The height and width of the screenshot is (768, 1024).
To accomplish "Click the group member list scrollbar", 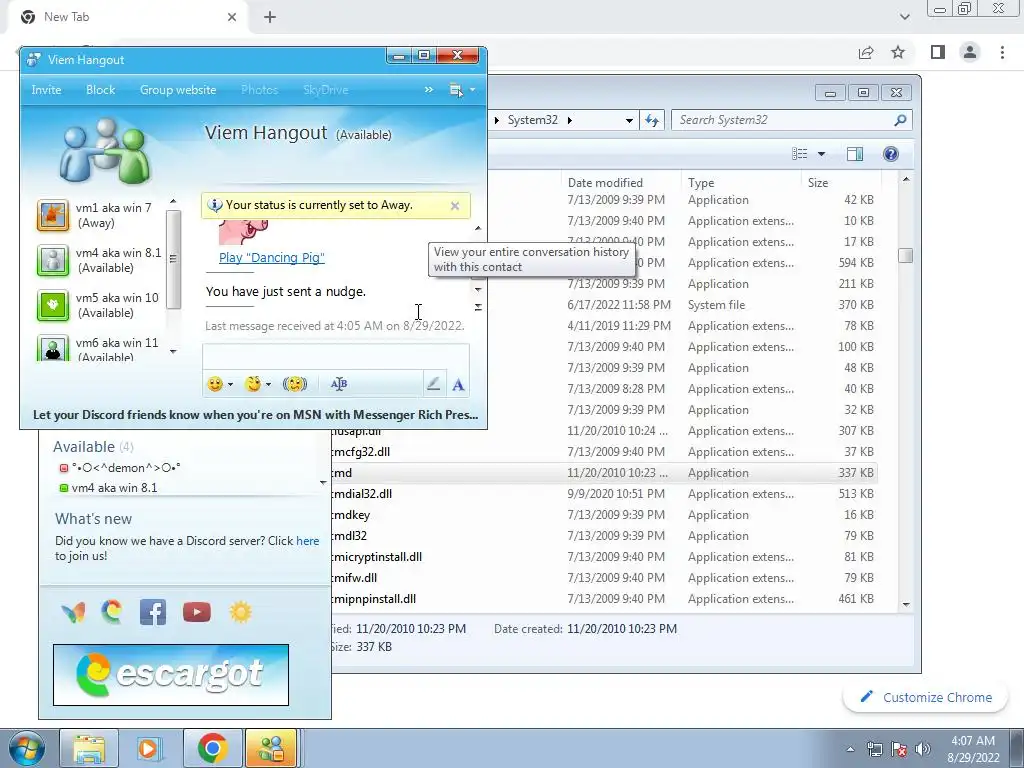I will point(173,259).
